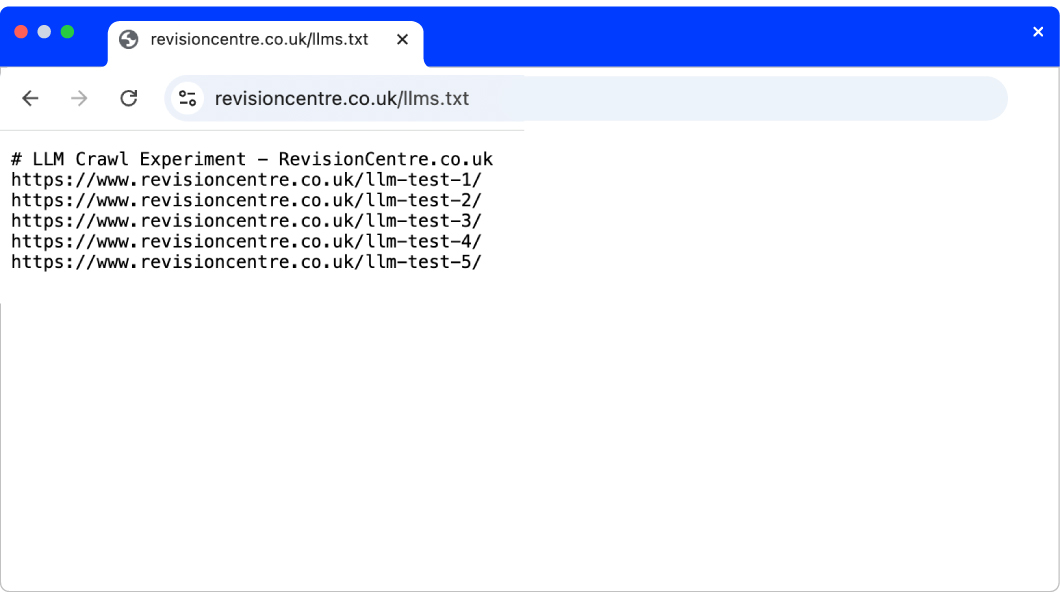This screenshot has height=592, width=1060.
Task: Click the greyed-out forward navigation arrow
Action: pyautogui.click(x=78, y=98)
